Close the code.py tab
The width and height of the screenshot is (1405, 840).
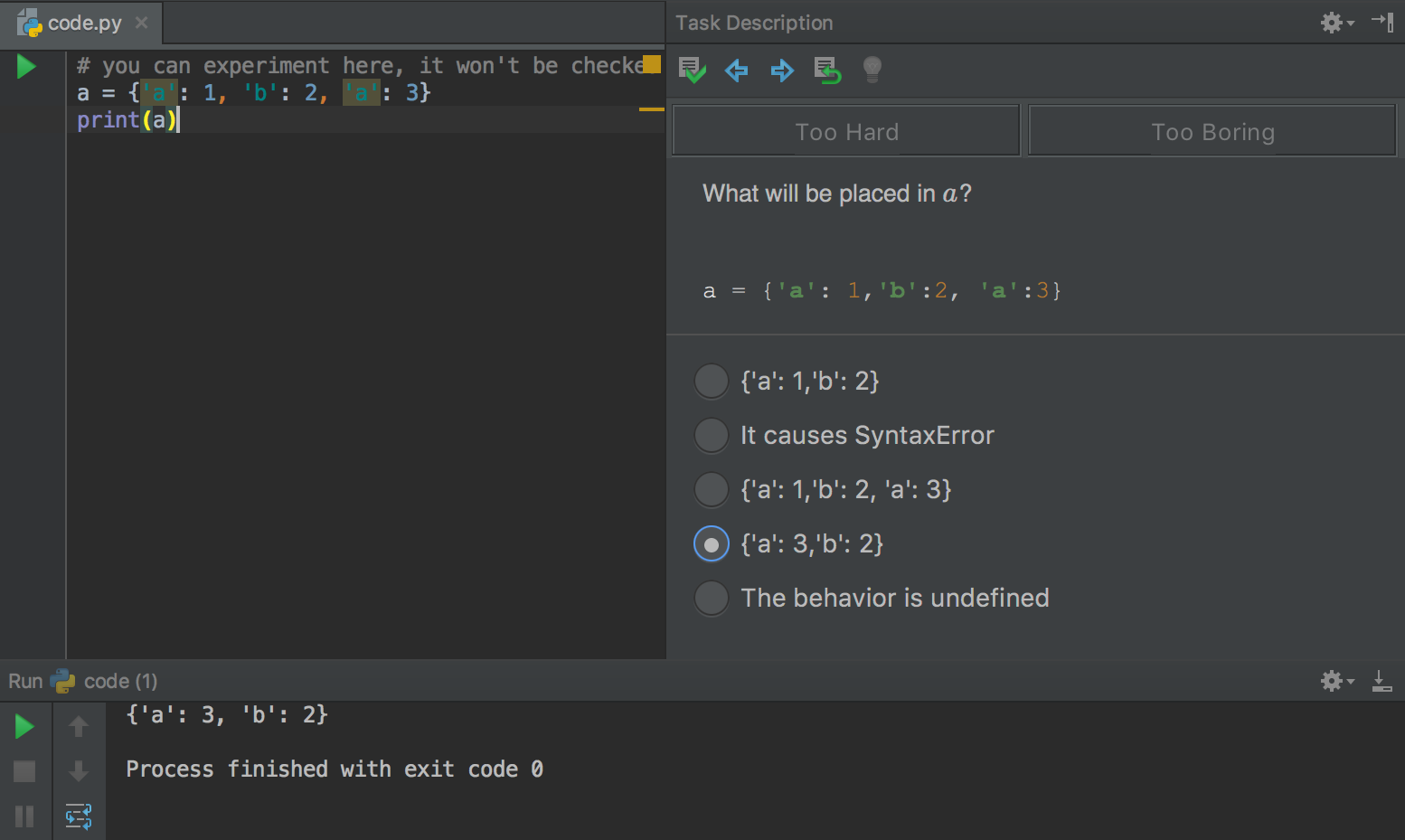(x=140, y=24)
